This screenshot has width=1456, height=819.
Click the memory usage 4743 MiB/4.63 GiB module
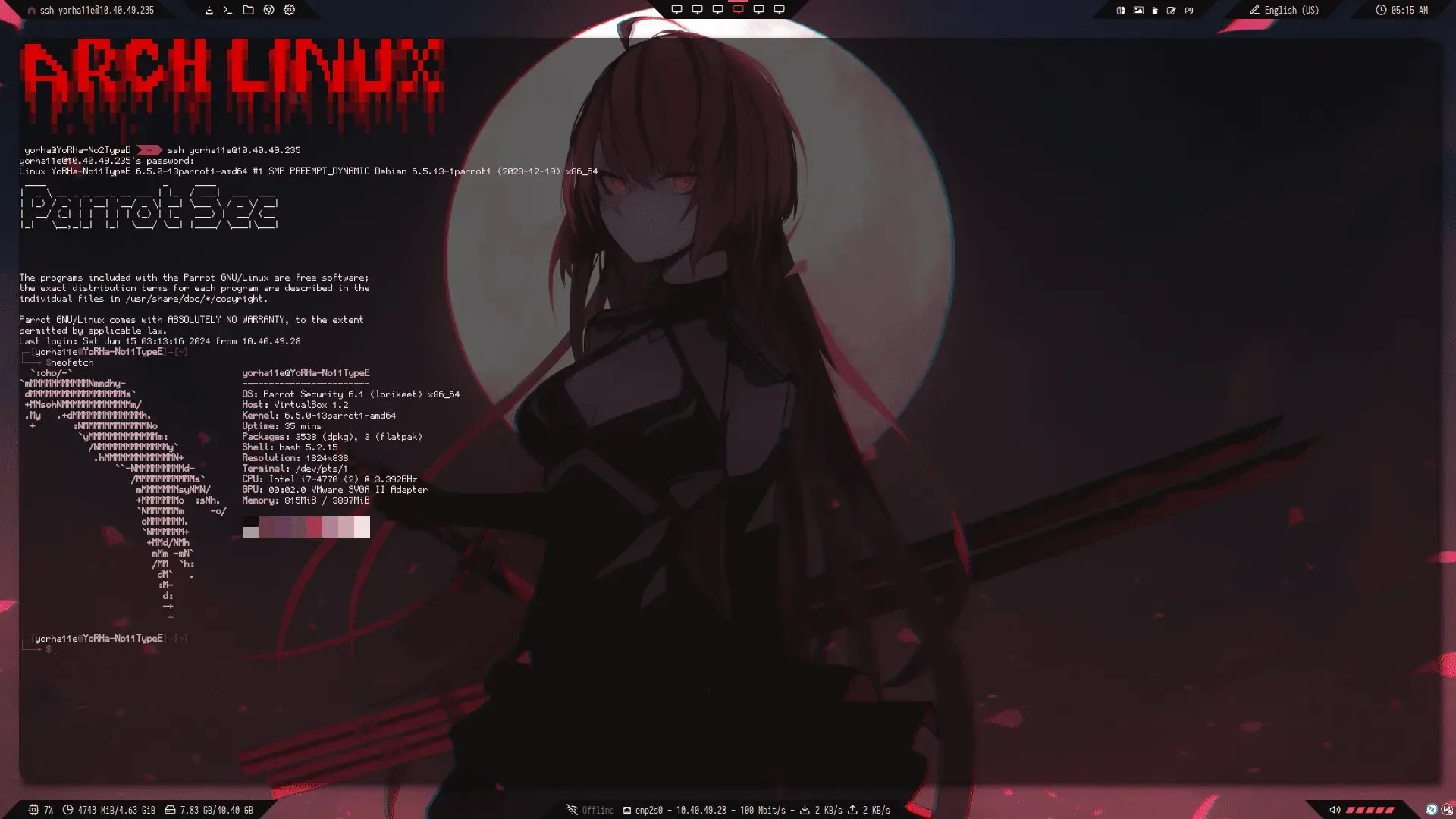pos(109,810)
